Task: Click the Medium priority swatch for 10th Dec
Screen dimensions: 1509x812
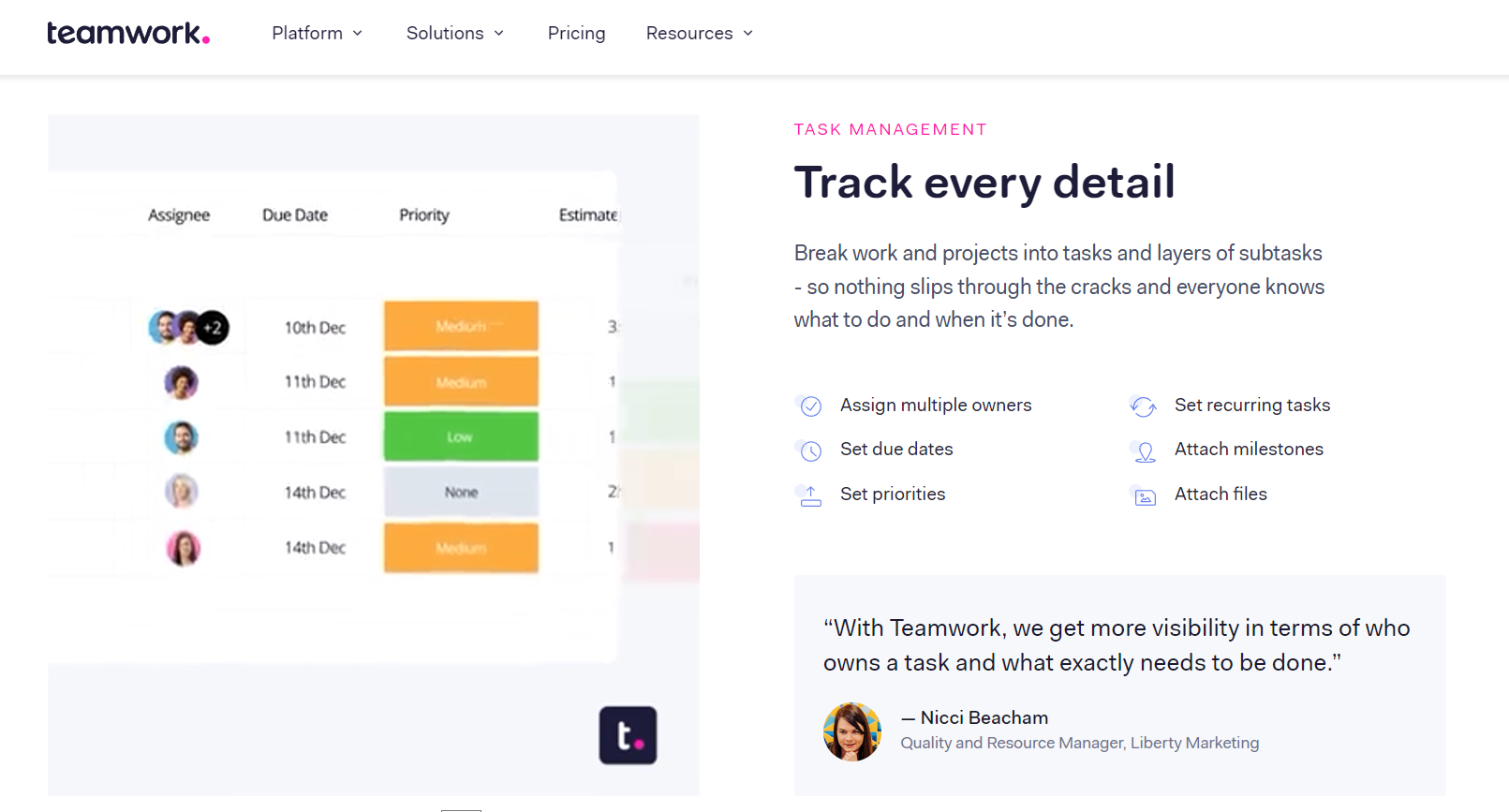Action: point(461,326)
